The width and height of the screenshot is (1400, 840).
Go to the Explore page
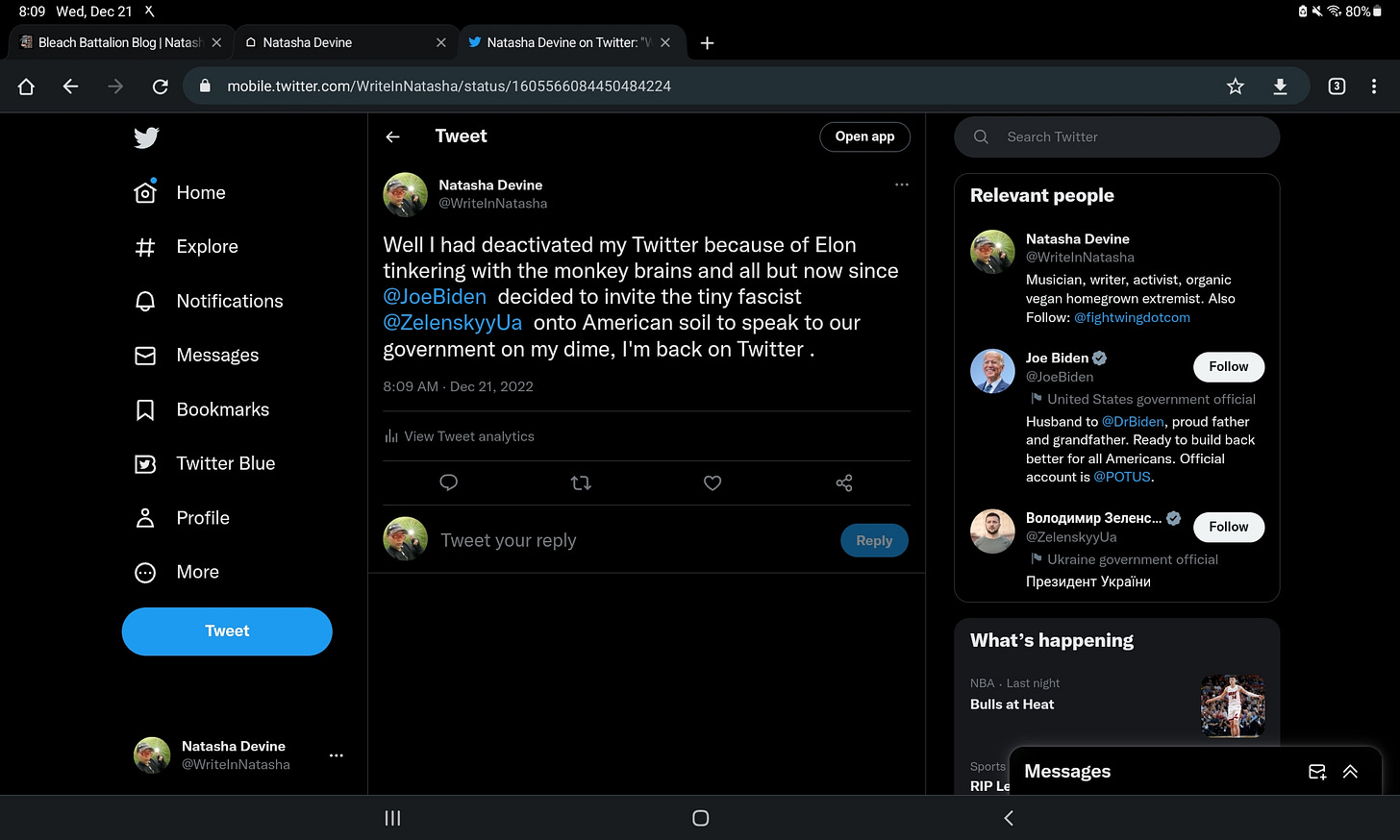186,247
